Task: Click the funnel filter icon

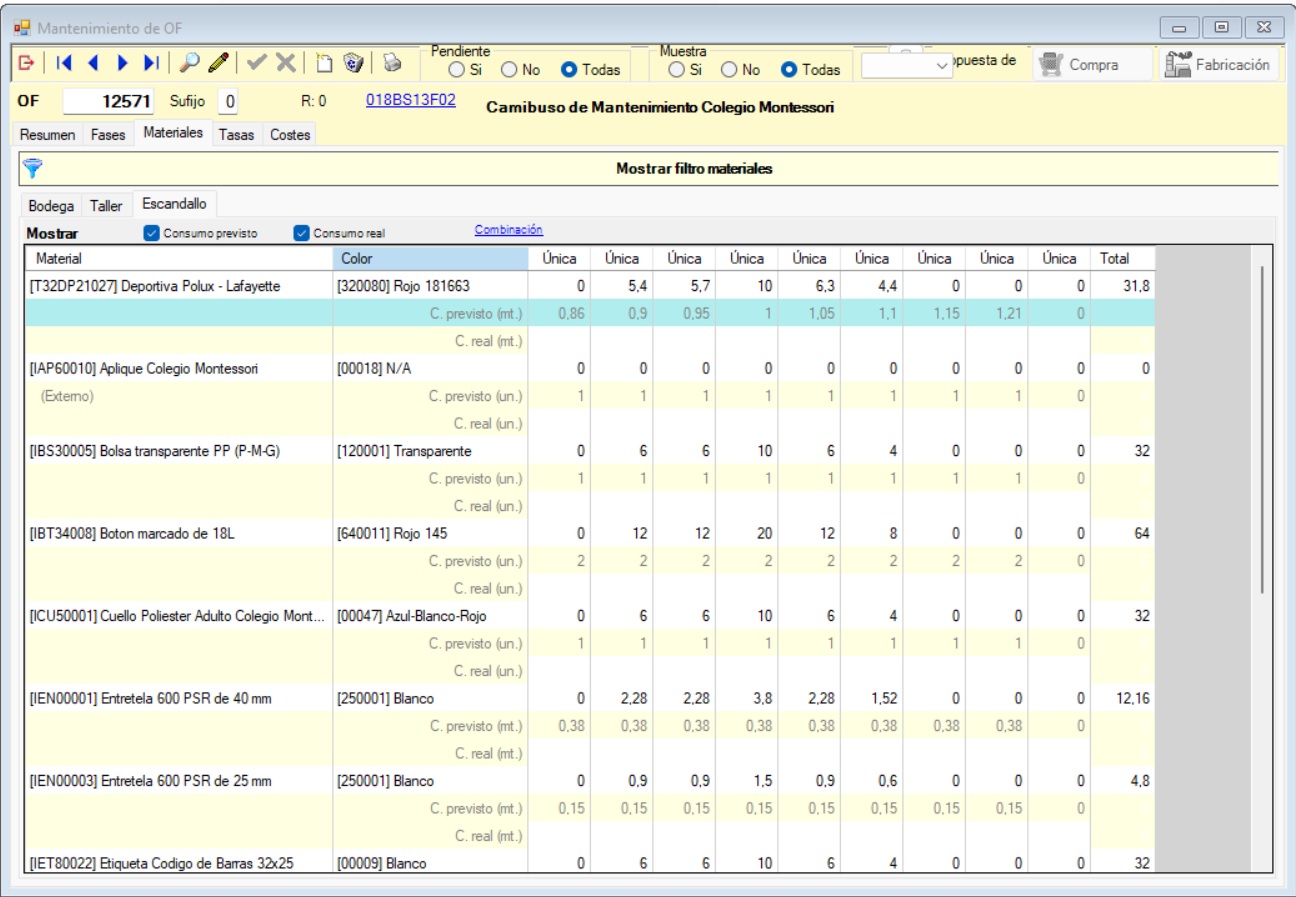Action: 32,169
